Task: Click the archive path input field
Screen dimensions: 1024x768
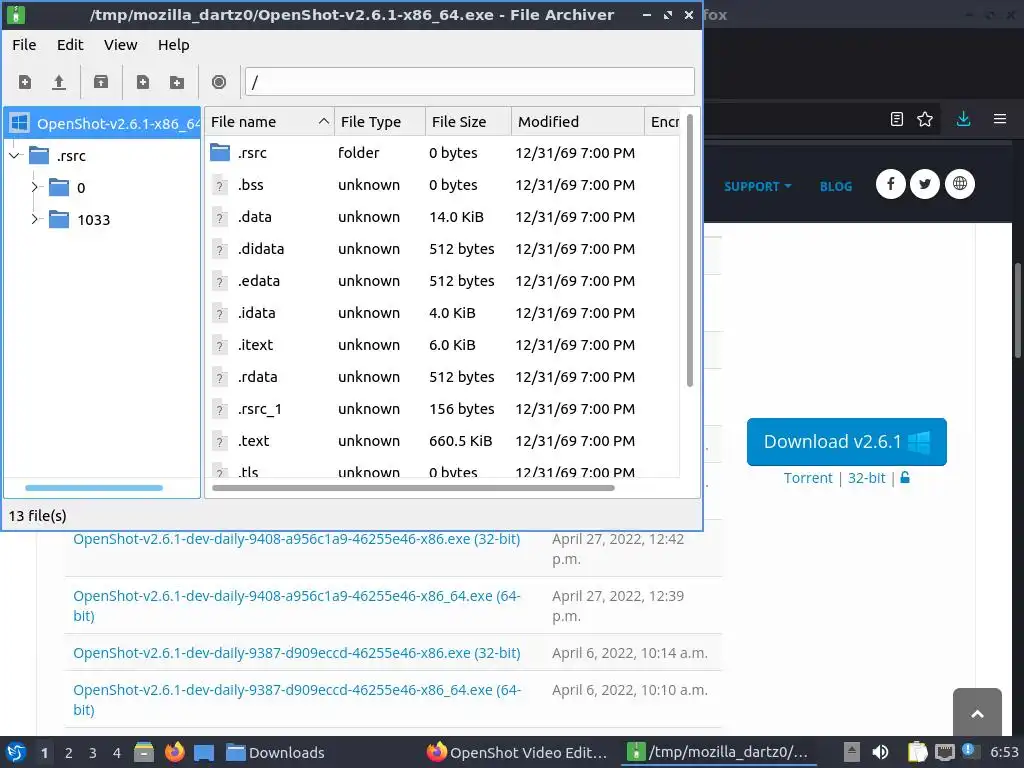Action: [470, 82]
